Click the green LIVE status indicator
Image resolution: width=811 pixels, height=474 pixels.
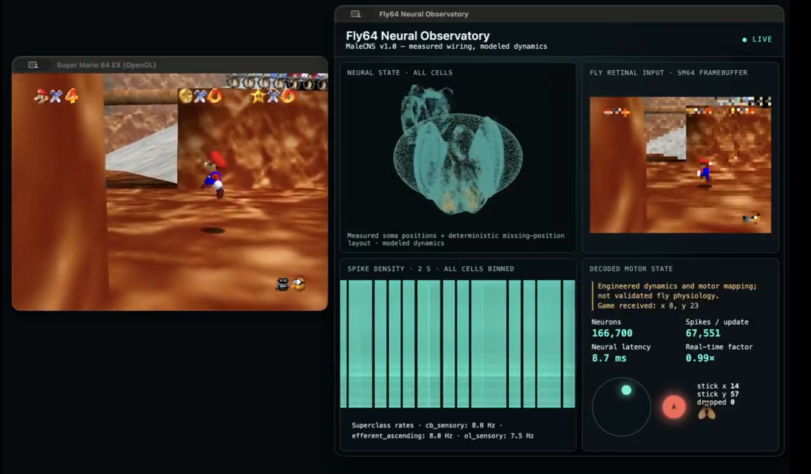757,39
